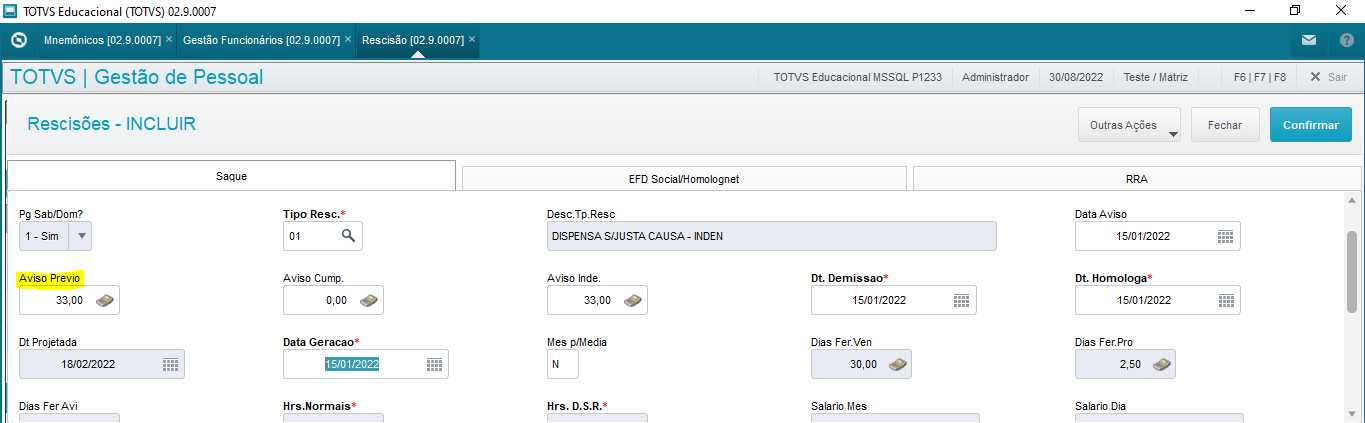Open calculator icon for Aviso Previo
The height and width of the screenshot is (423, 1365).
point(104,300)
